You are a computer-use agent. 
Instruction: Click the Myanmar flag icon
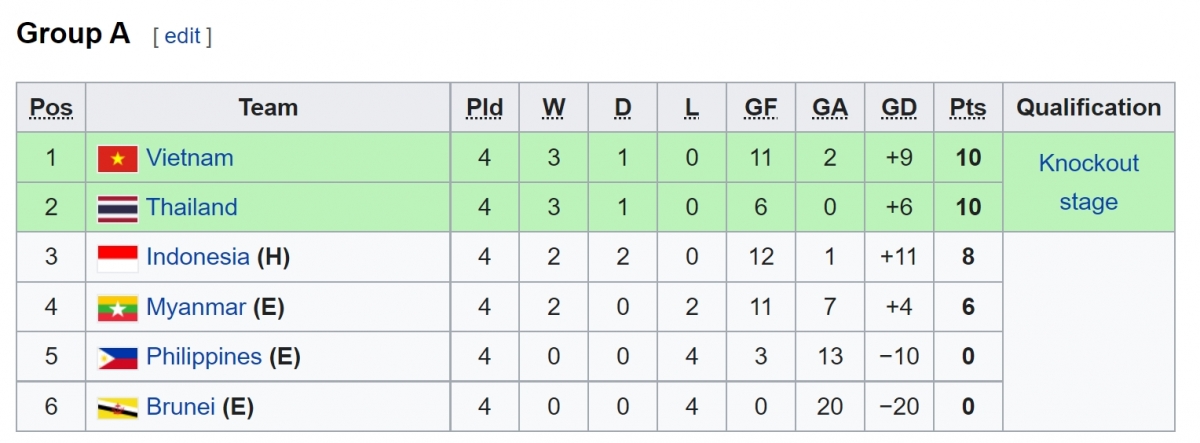117,308
